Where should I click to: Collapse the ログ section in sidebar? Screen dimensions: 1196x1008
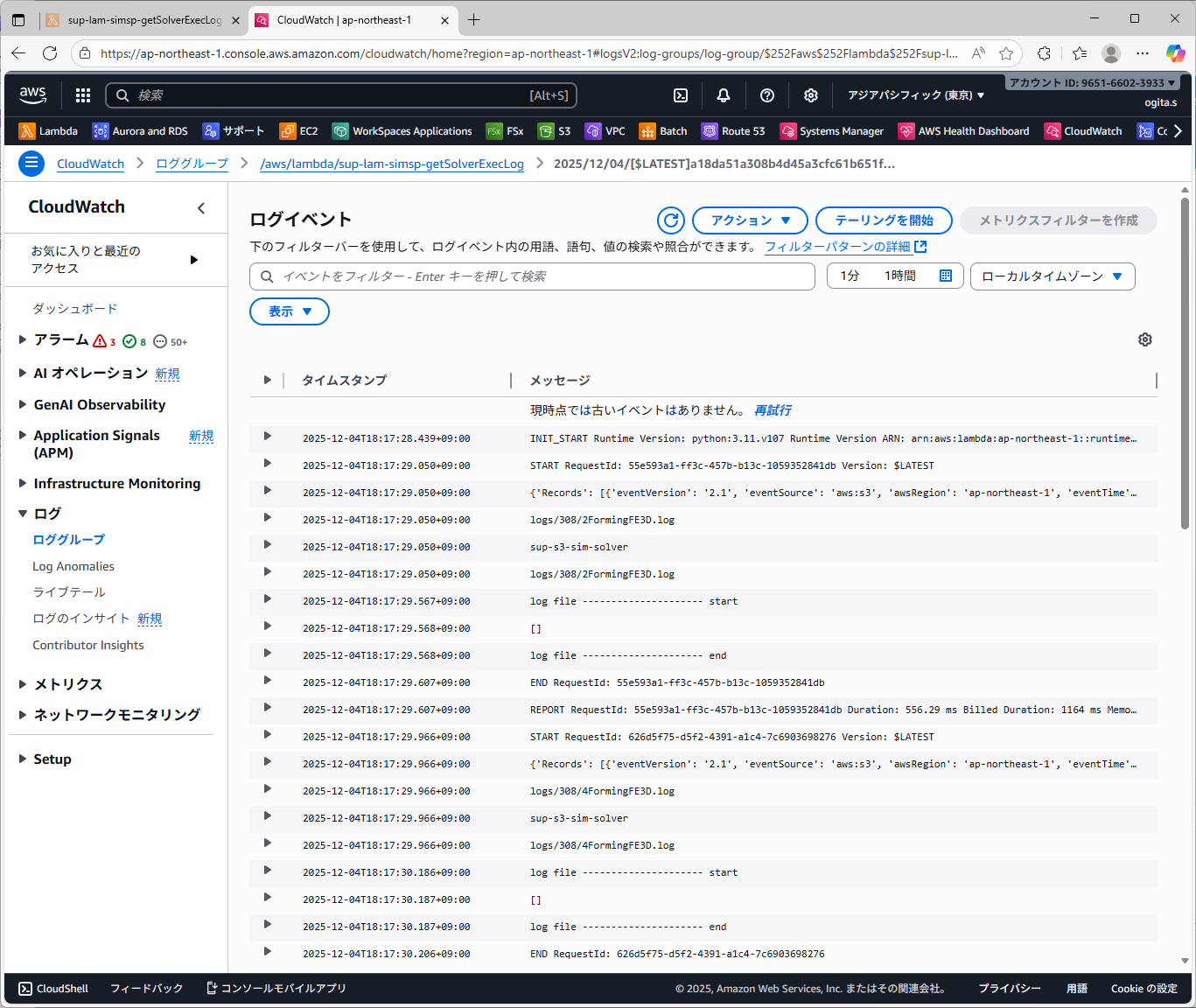coord(23,514)
